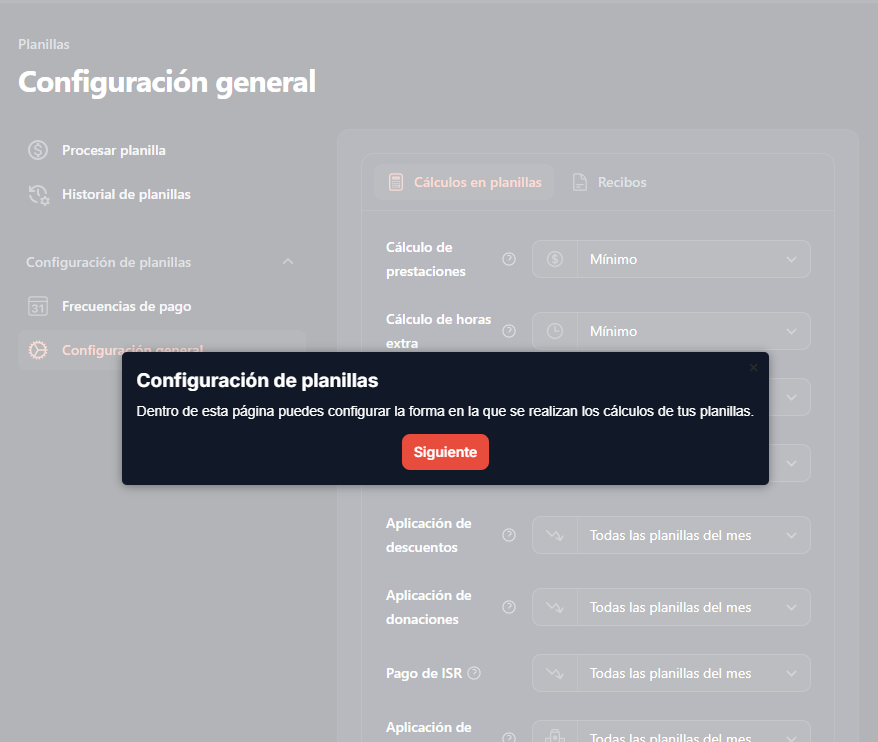878x742 pixels.
Task: Close the Configuración de planillas tour popup
Action: pos(754,367)
